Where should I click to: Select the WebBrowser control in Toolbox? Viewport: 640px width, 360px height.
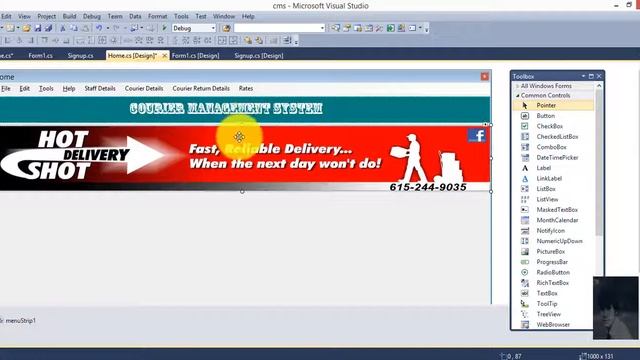point(553,324)
